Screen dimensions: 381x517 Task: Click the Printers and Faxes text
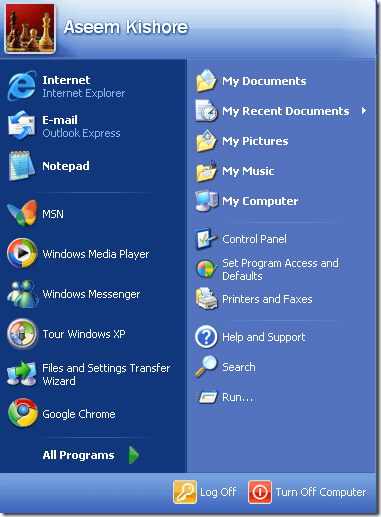tap(267, 299)
